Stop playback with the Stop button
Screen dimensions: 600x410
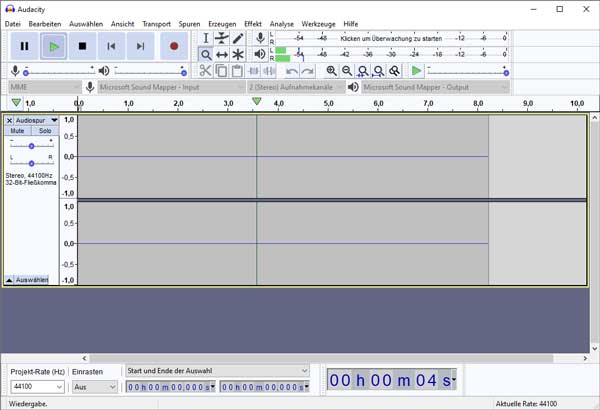coord(82,46)
